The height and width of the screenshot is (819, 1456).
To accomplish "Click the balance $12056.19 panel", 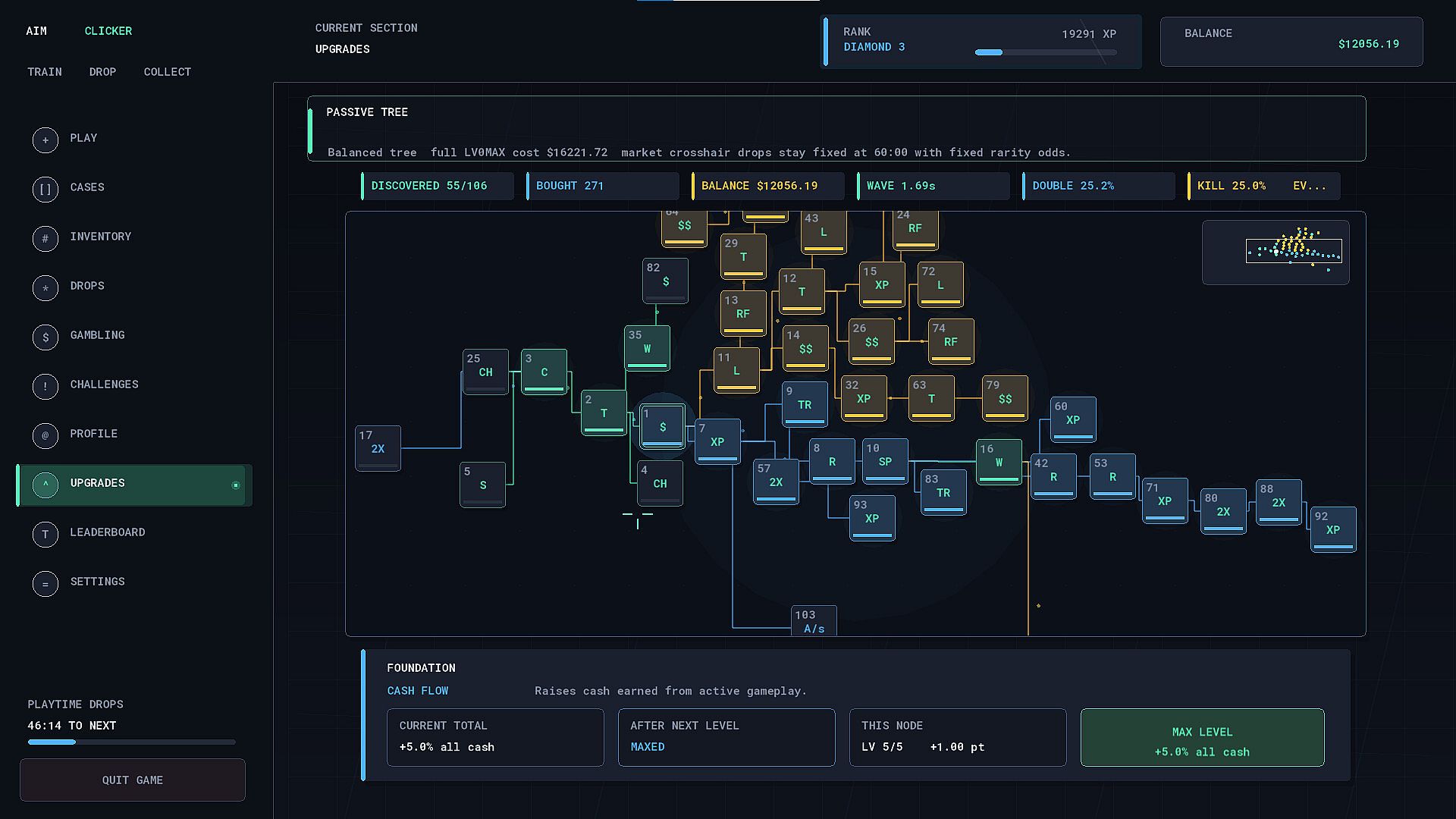I will click(x=1291, y=42).
